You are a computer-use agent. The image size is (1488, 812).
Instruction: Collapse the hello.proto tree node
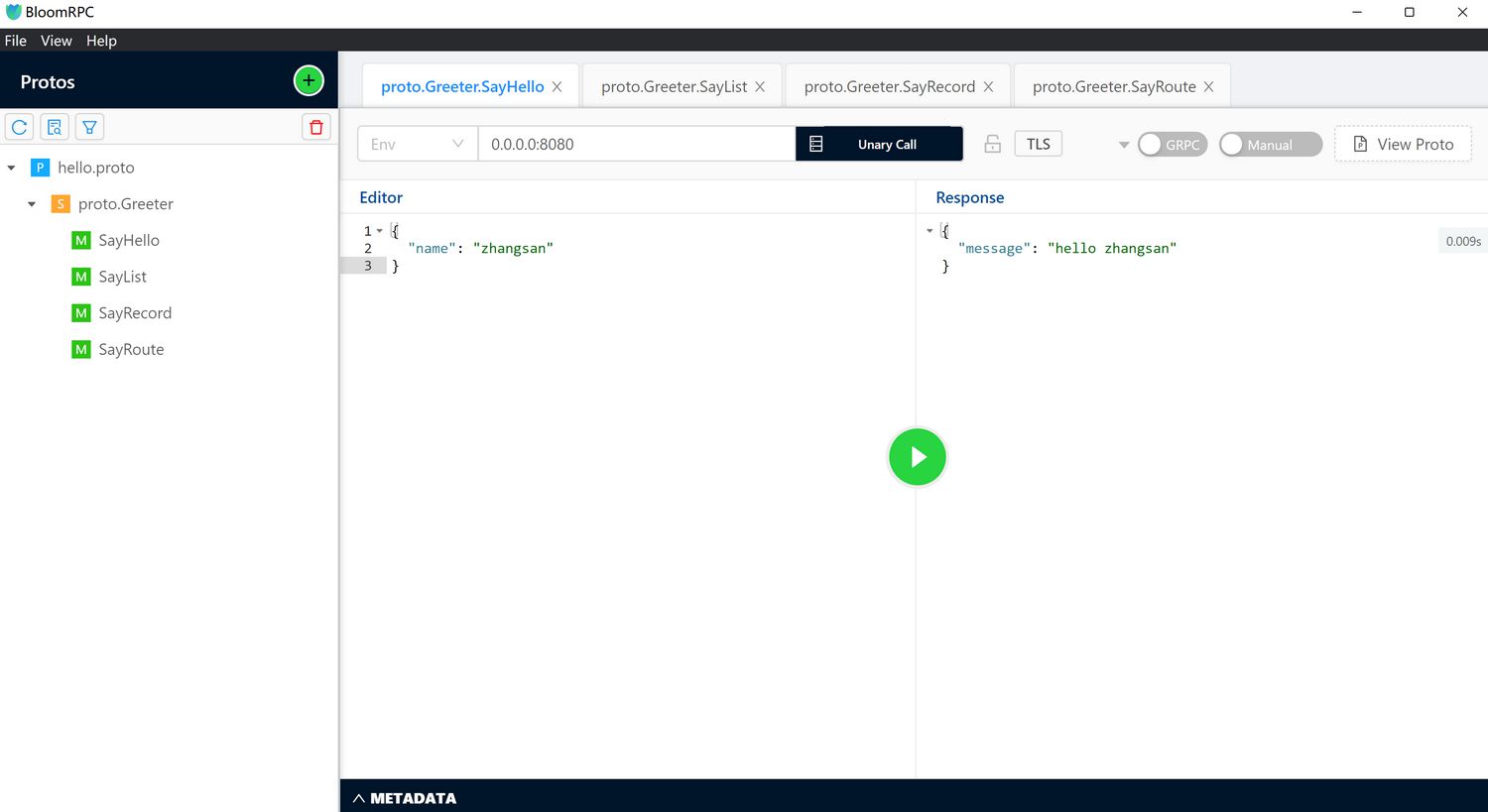(x=11, y=168)
